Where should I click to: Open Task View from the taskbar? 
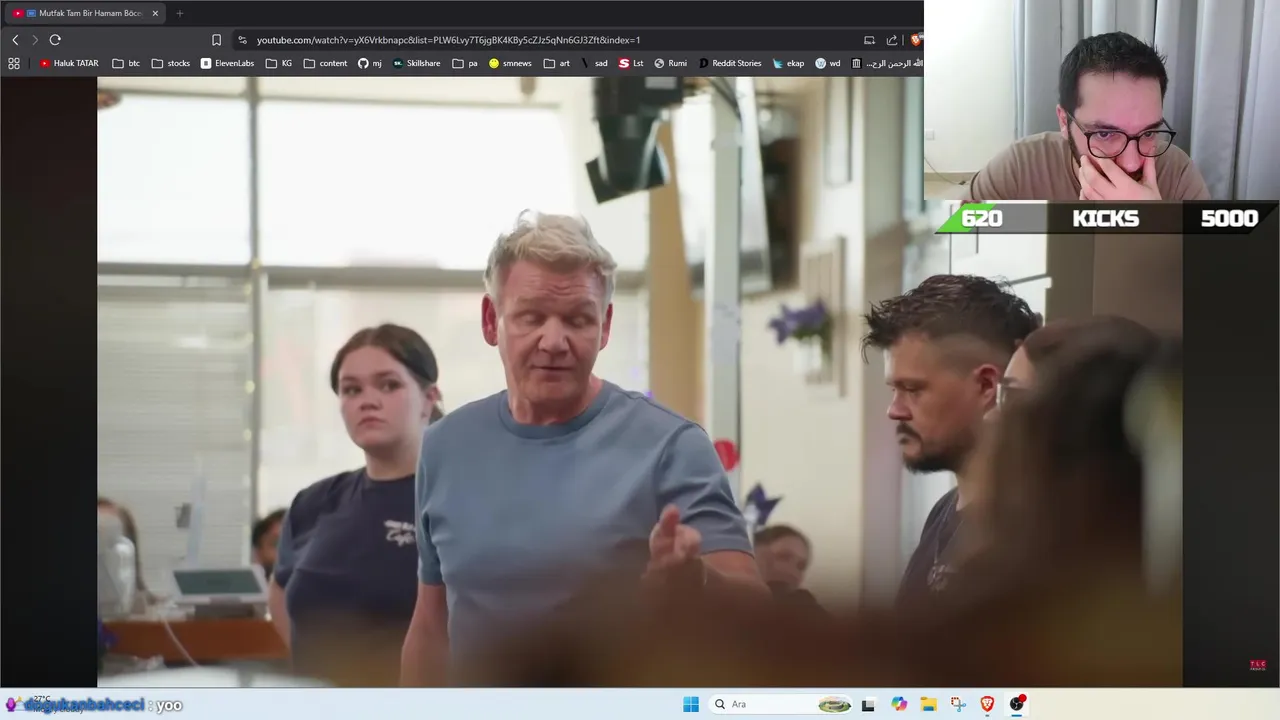point(868,704)
